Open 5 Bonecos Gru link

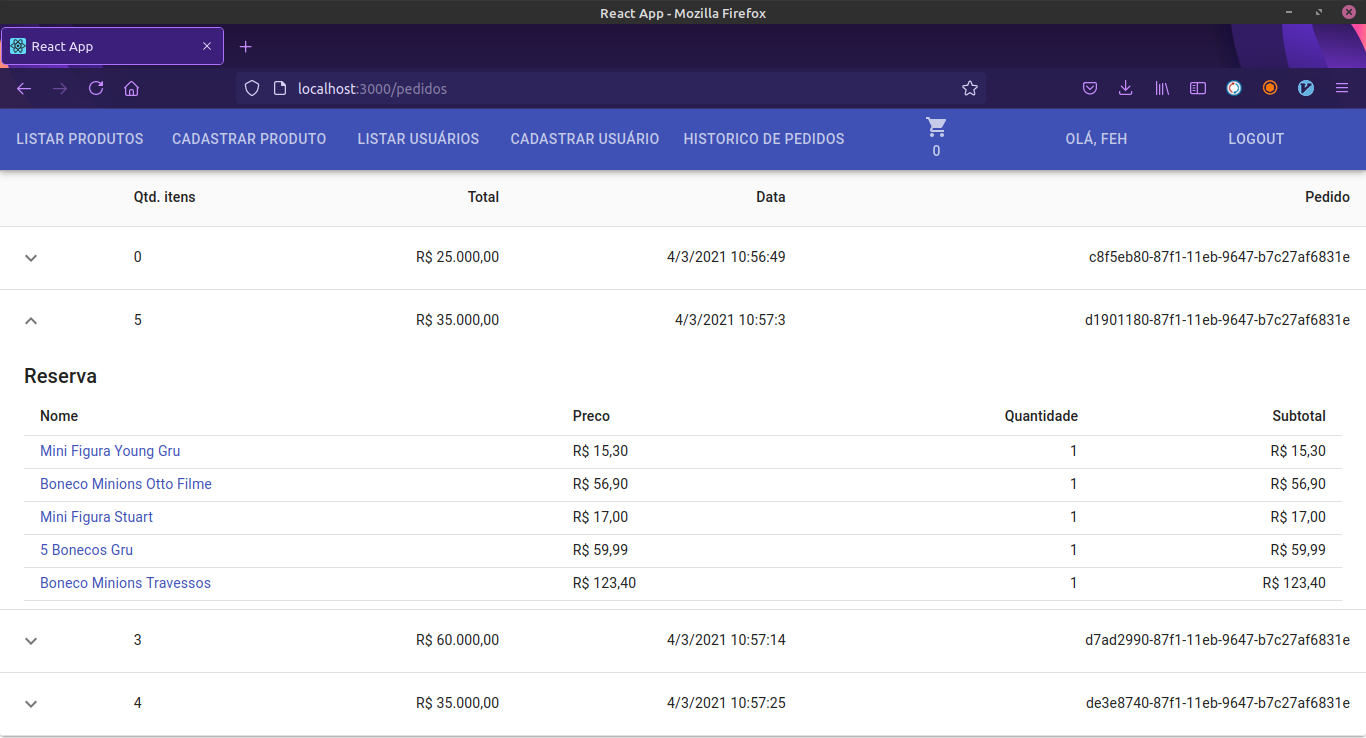(86, 550)
